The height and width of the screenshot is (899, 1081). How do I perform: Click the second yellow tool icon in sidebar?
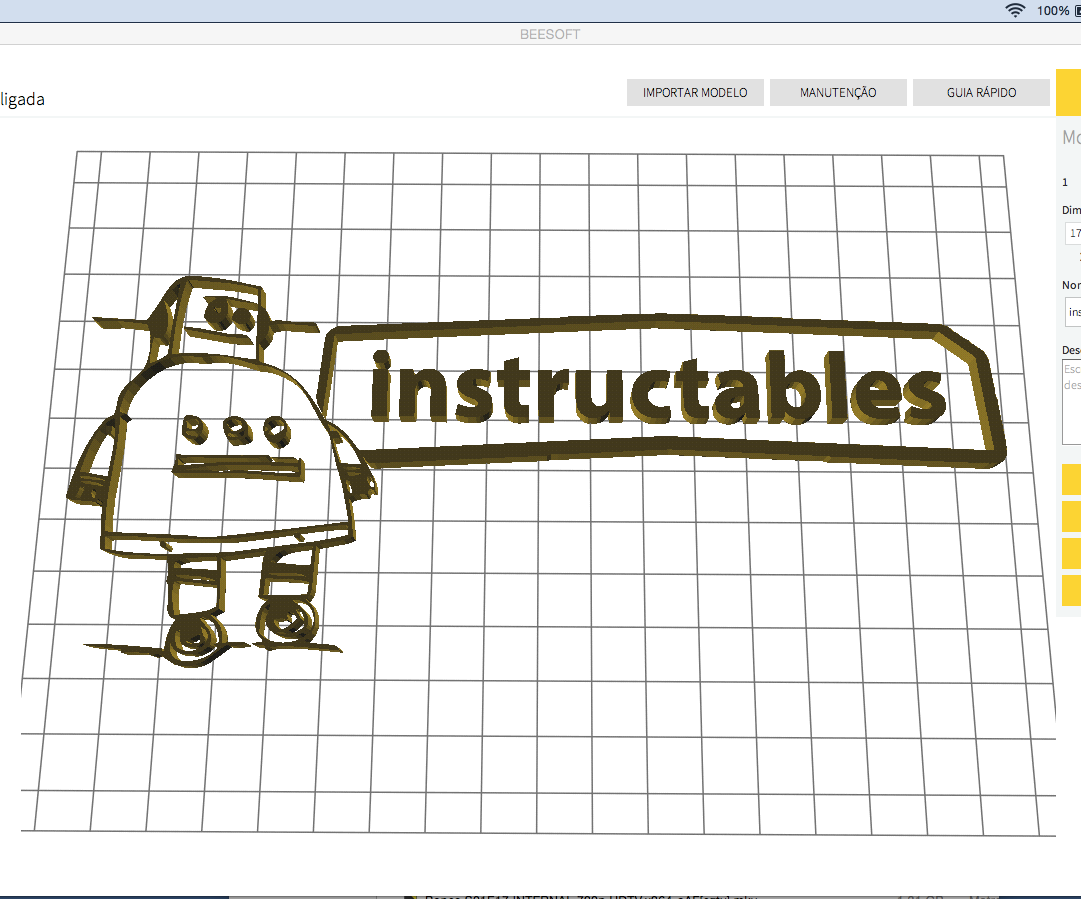pyautogui.click(x=1070, y=516)
